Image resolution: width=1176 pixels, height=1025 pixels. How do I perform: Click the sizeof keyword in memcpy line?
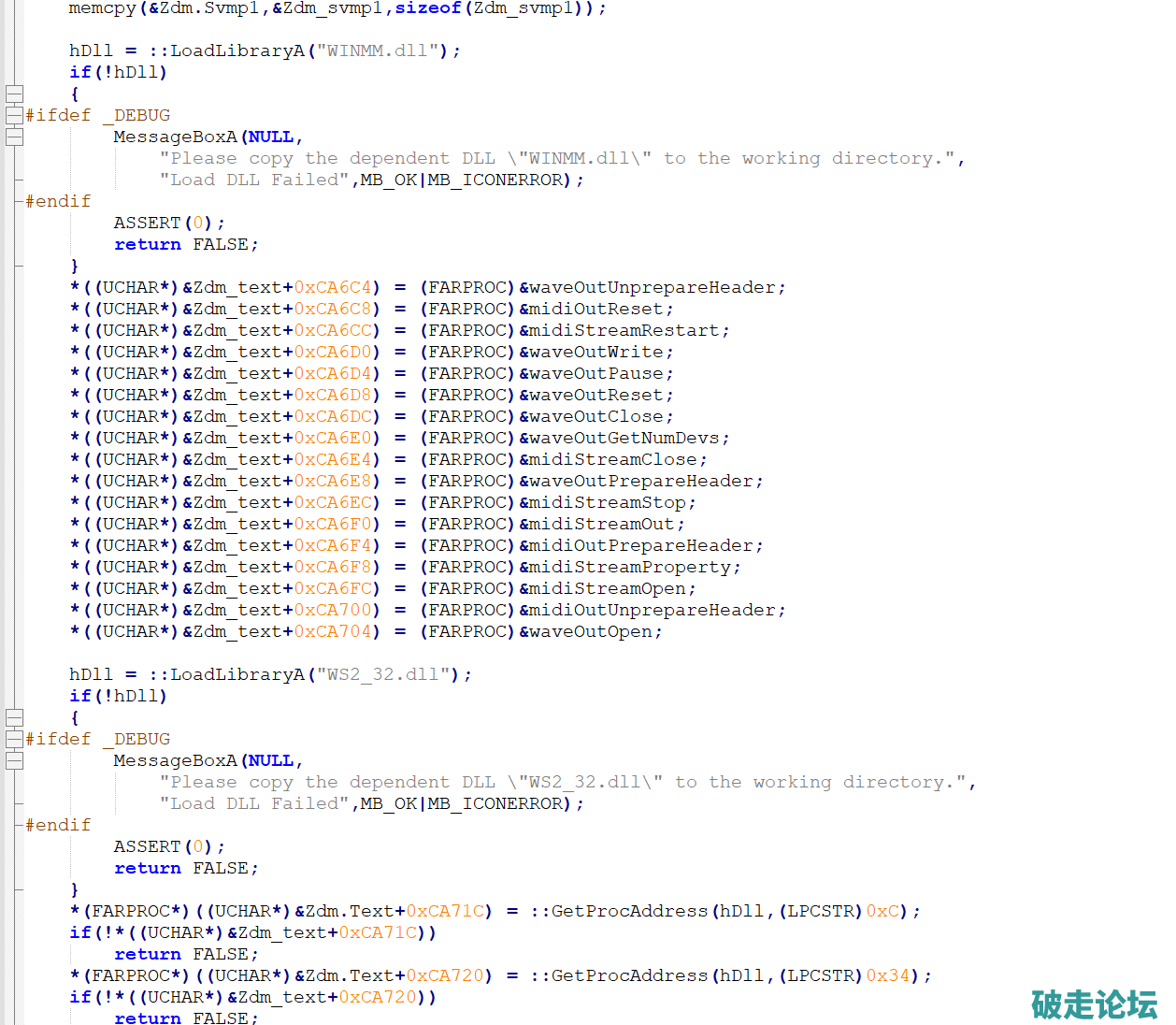point(428,8)
